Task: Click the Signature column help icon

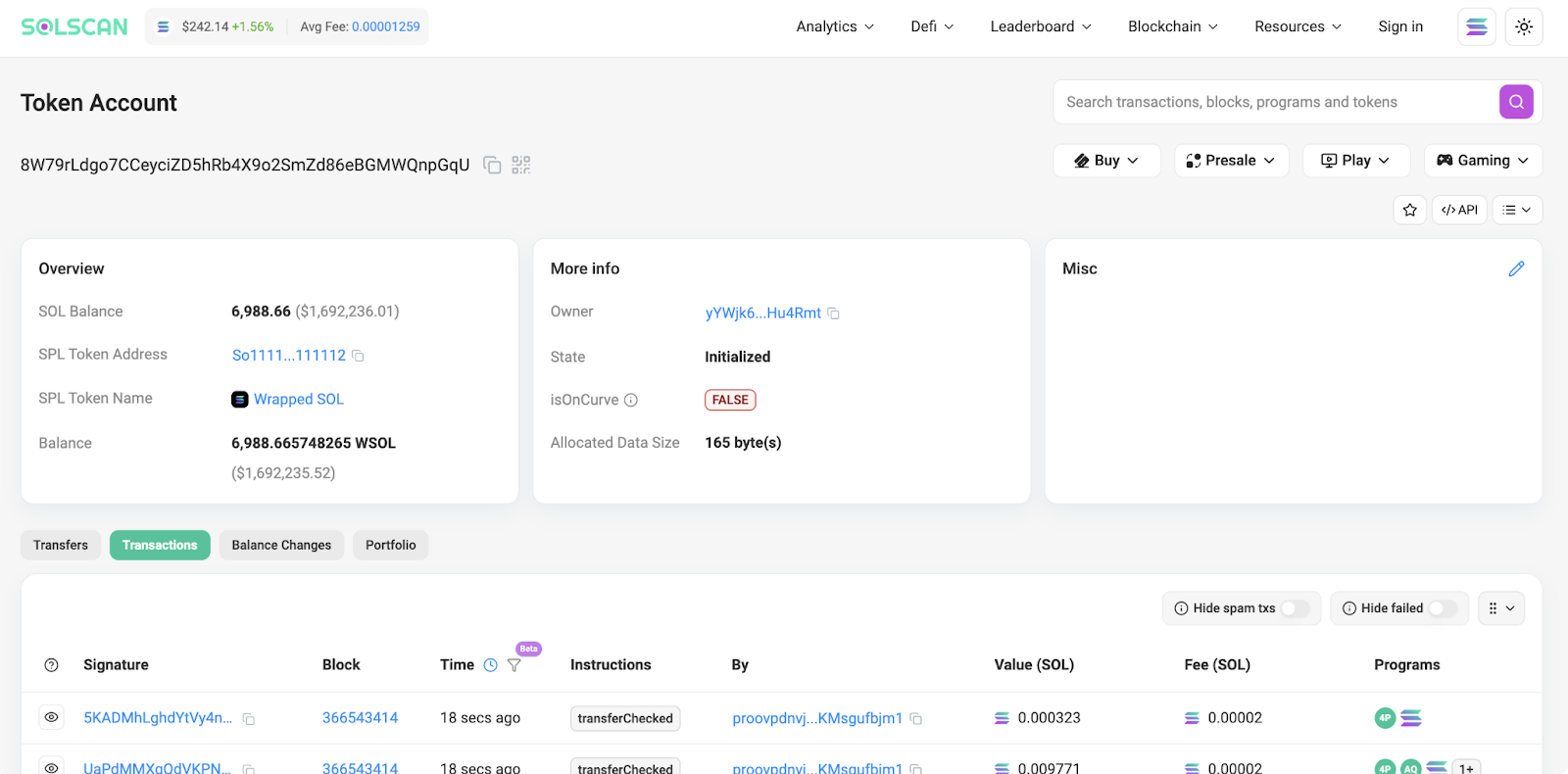Action: pos(52,665)
